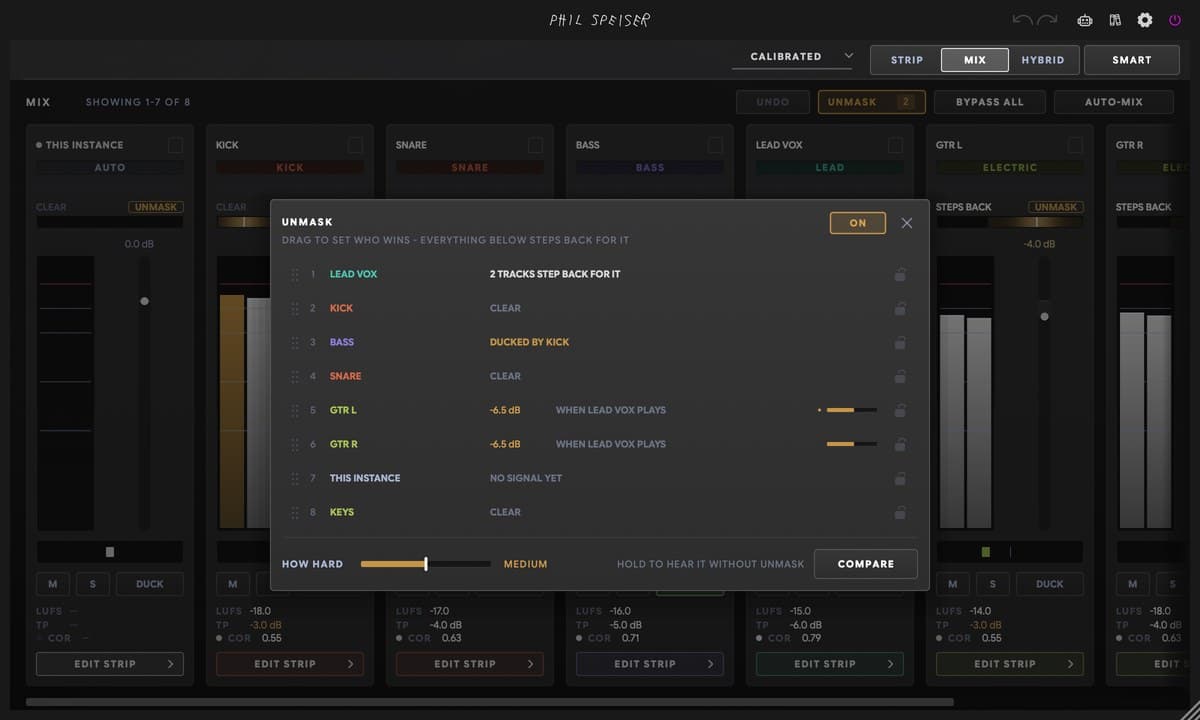
Task: Tick the LEAD VOX strip checkbox
Action: pos(895,145)
